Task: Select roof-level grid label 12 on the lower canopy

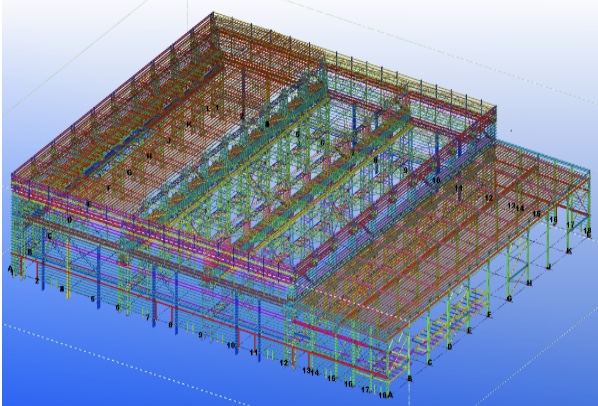Action: [489, 198]
